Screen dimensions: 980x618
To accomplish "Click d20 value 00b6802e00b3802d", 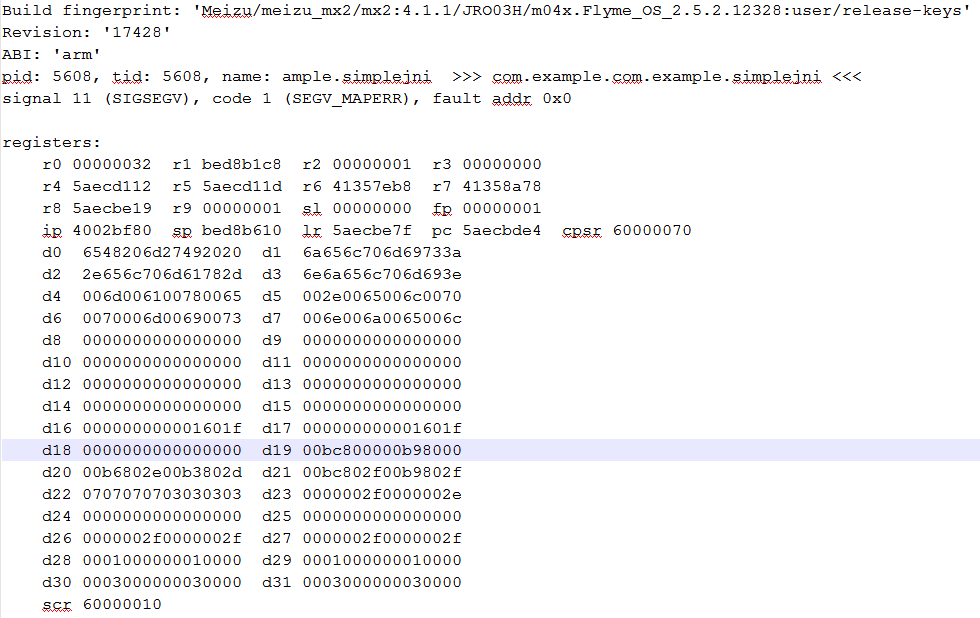I will point(162,472).
